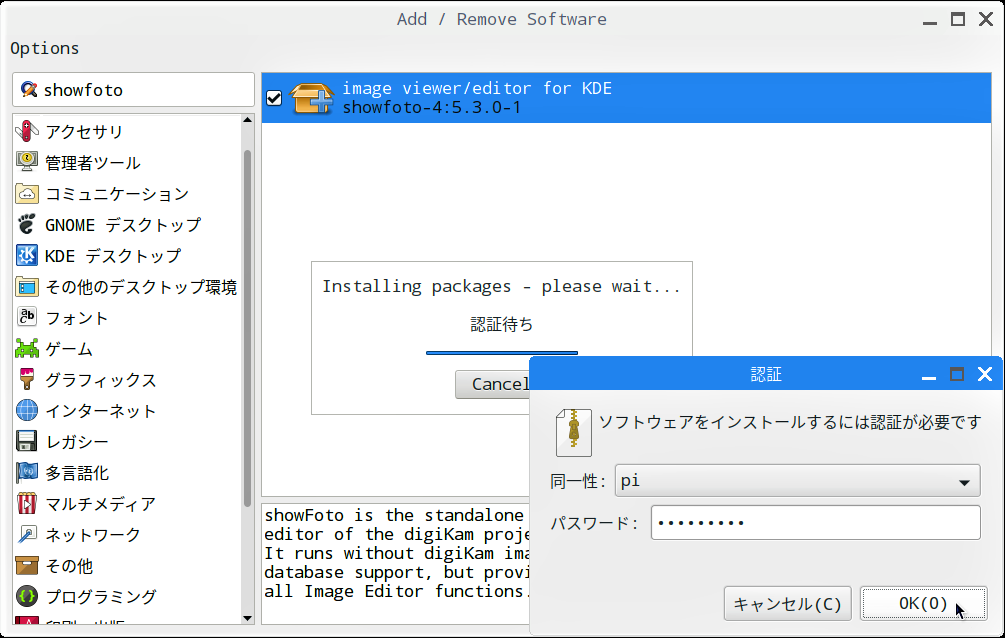The image size is (1005, 638).
Task: Open the 同一性 user dropdown
Action: pyautogui.click(x=797, y=481)
